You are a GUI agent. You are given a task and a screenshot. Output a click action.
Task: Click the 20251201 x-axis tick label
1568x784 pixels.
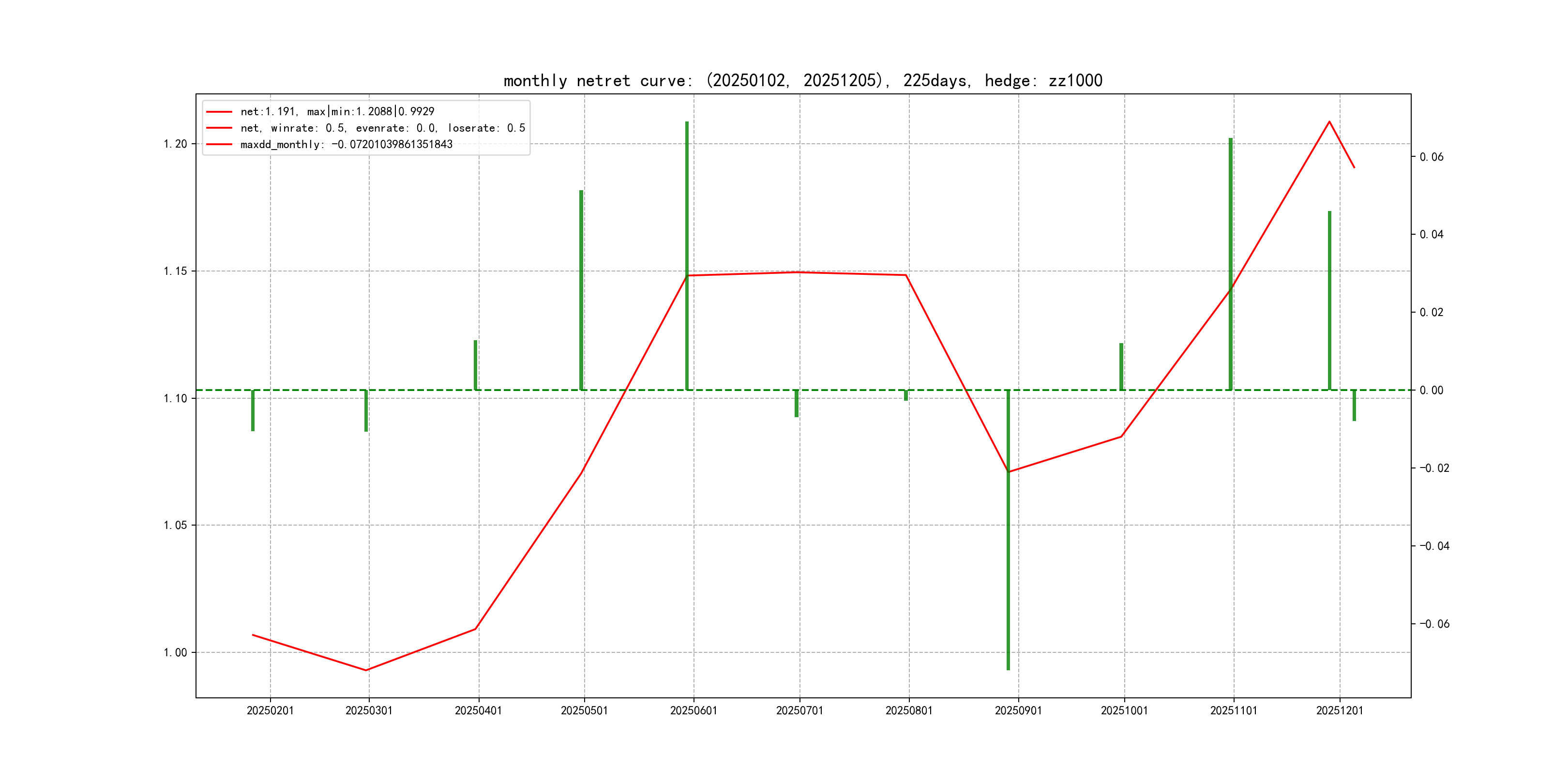click(x=1339, y=710)
